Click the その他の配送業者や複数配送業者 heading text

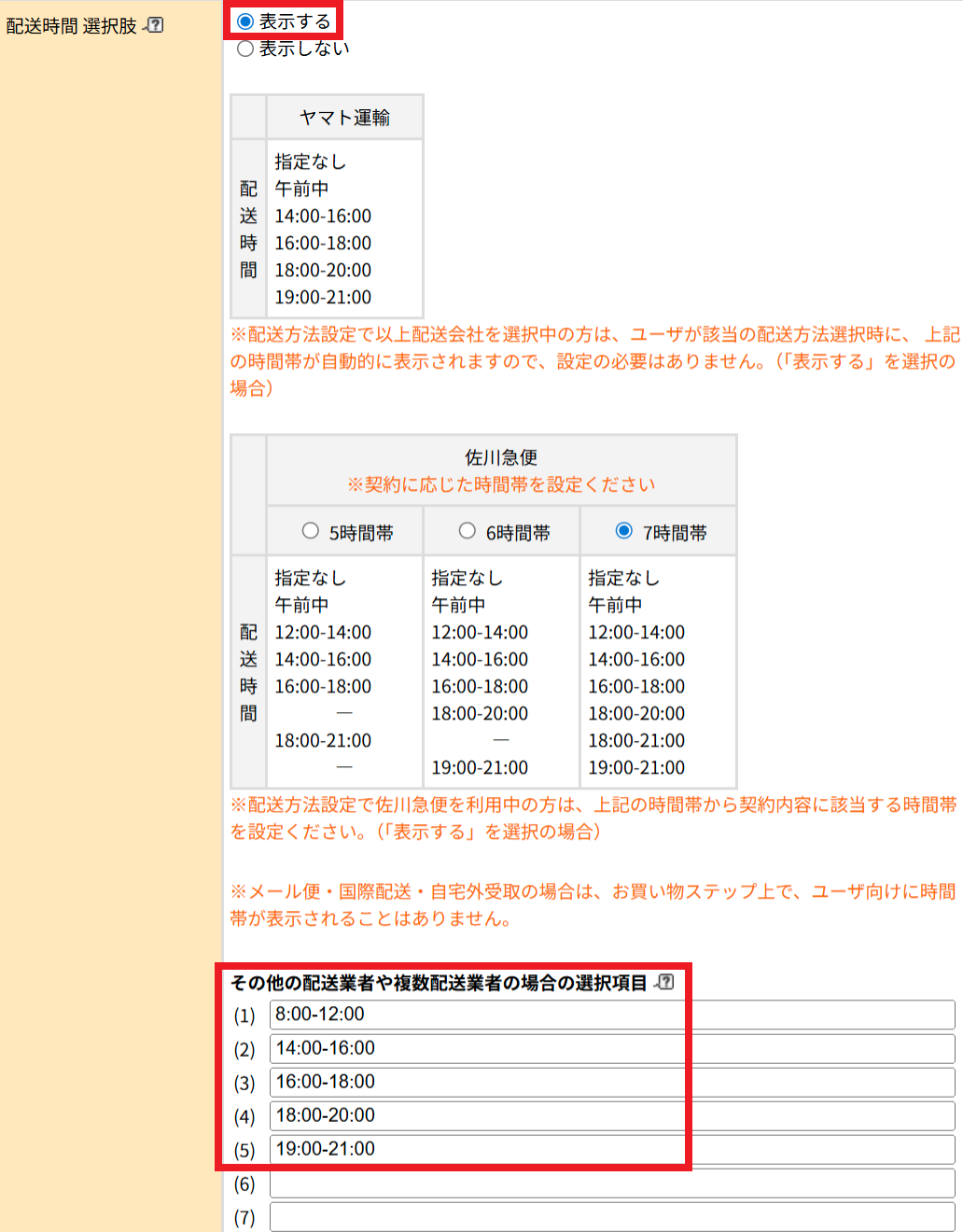439,983
